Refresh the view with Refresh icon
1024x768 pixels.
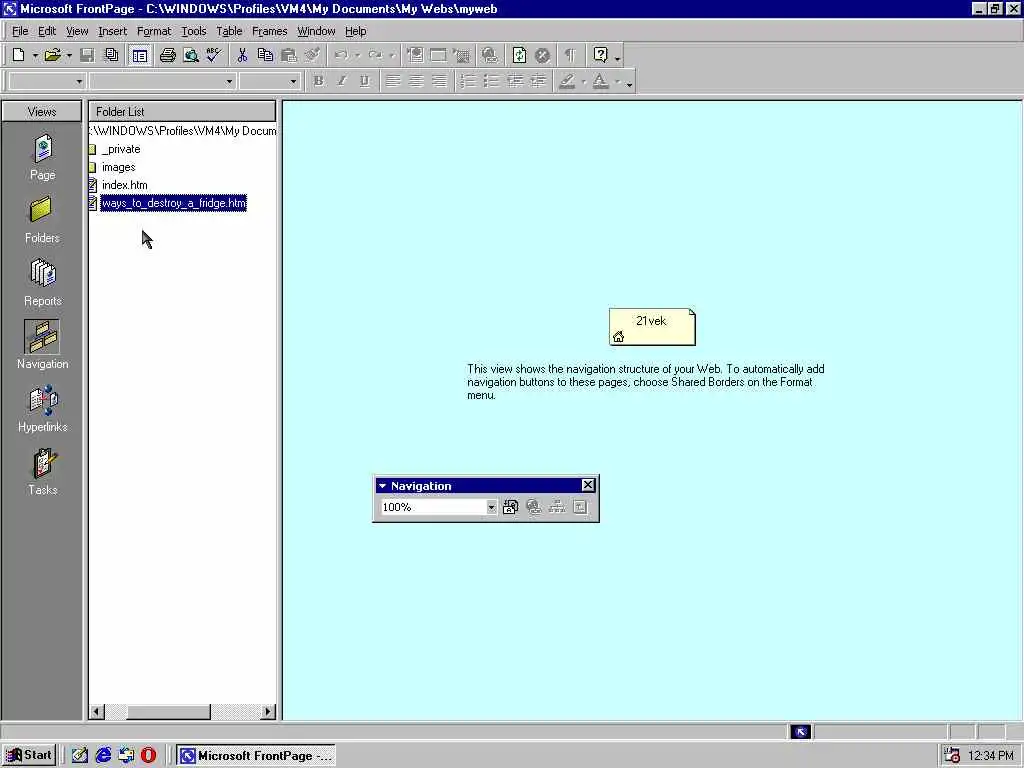[519, 56]
